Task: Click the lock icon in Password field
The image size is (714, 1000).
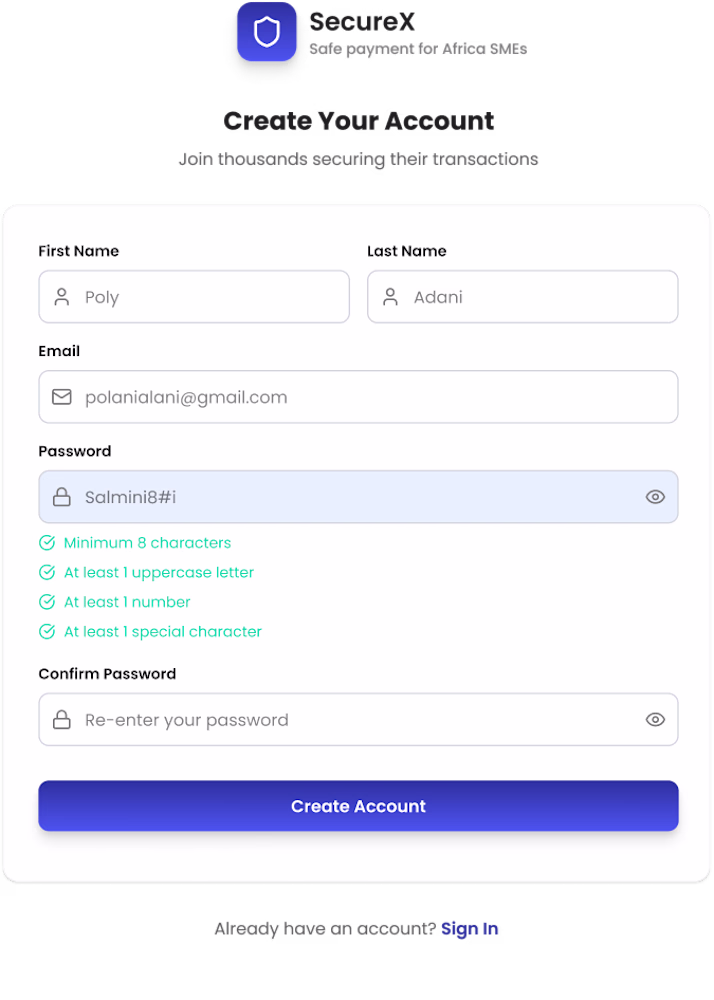Action: pos(62,497)
